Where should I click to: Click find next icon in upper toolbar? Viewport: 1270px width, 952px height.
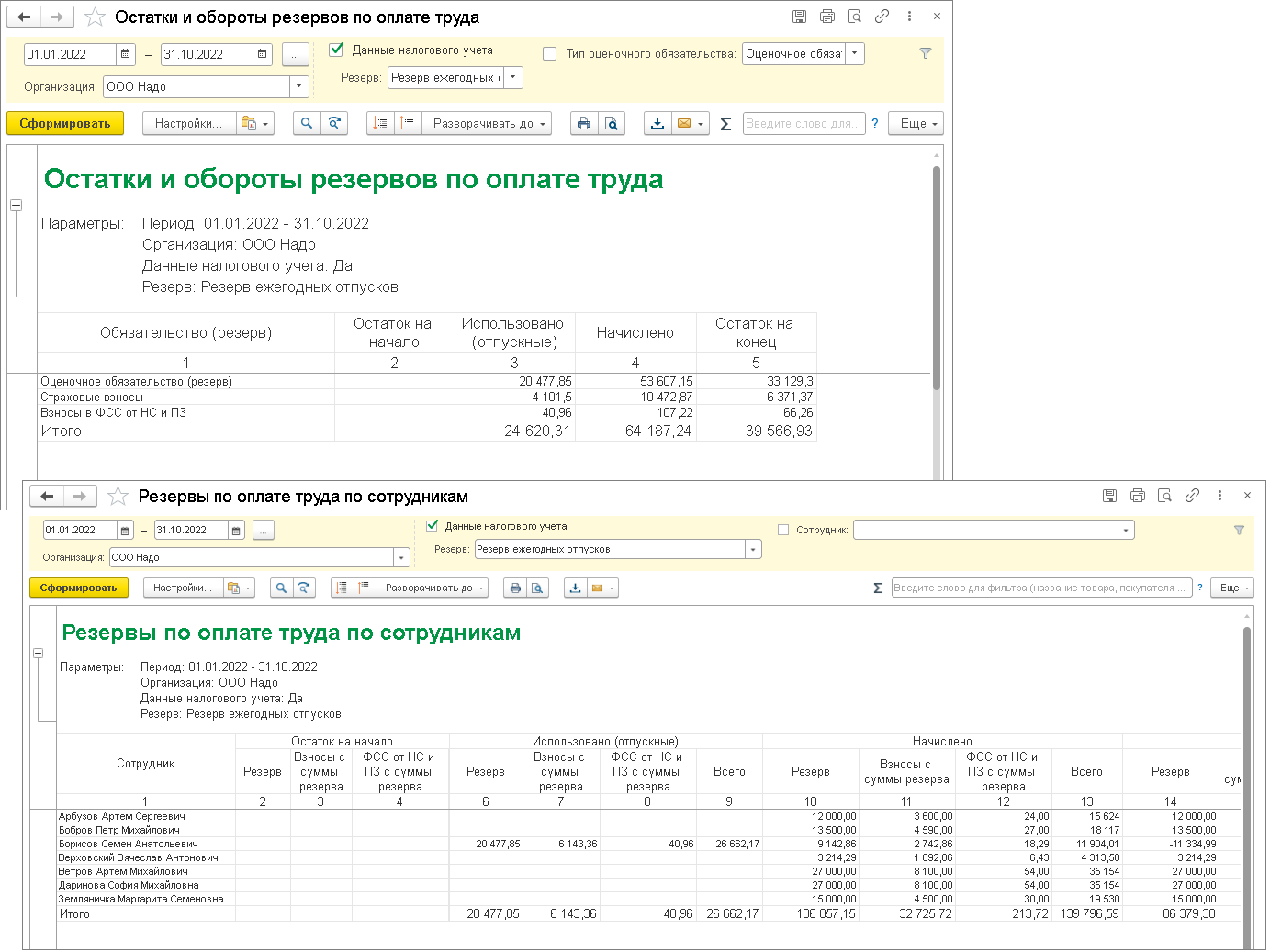coord(334,123)
